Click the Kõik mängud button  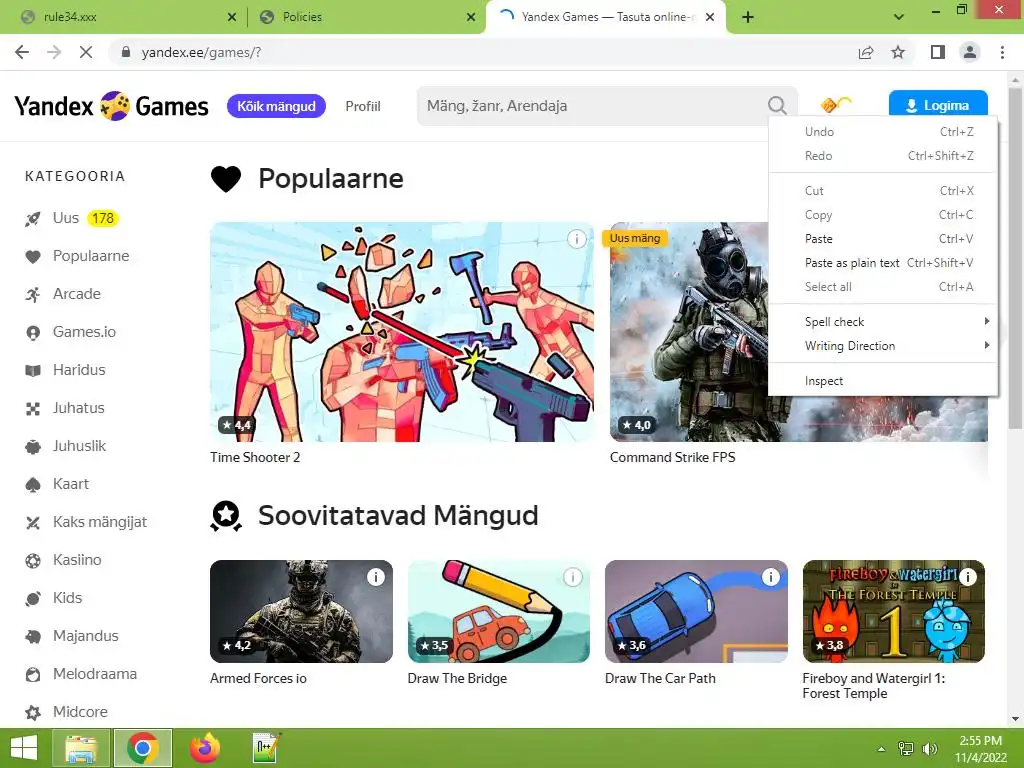point(276,106)
